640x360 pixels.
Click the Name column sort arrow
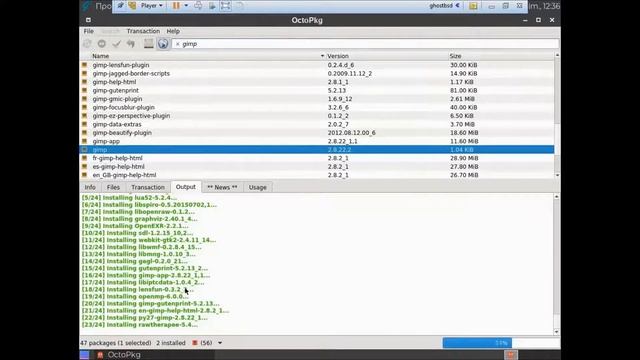point(322,56)
